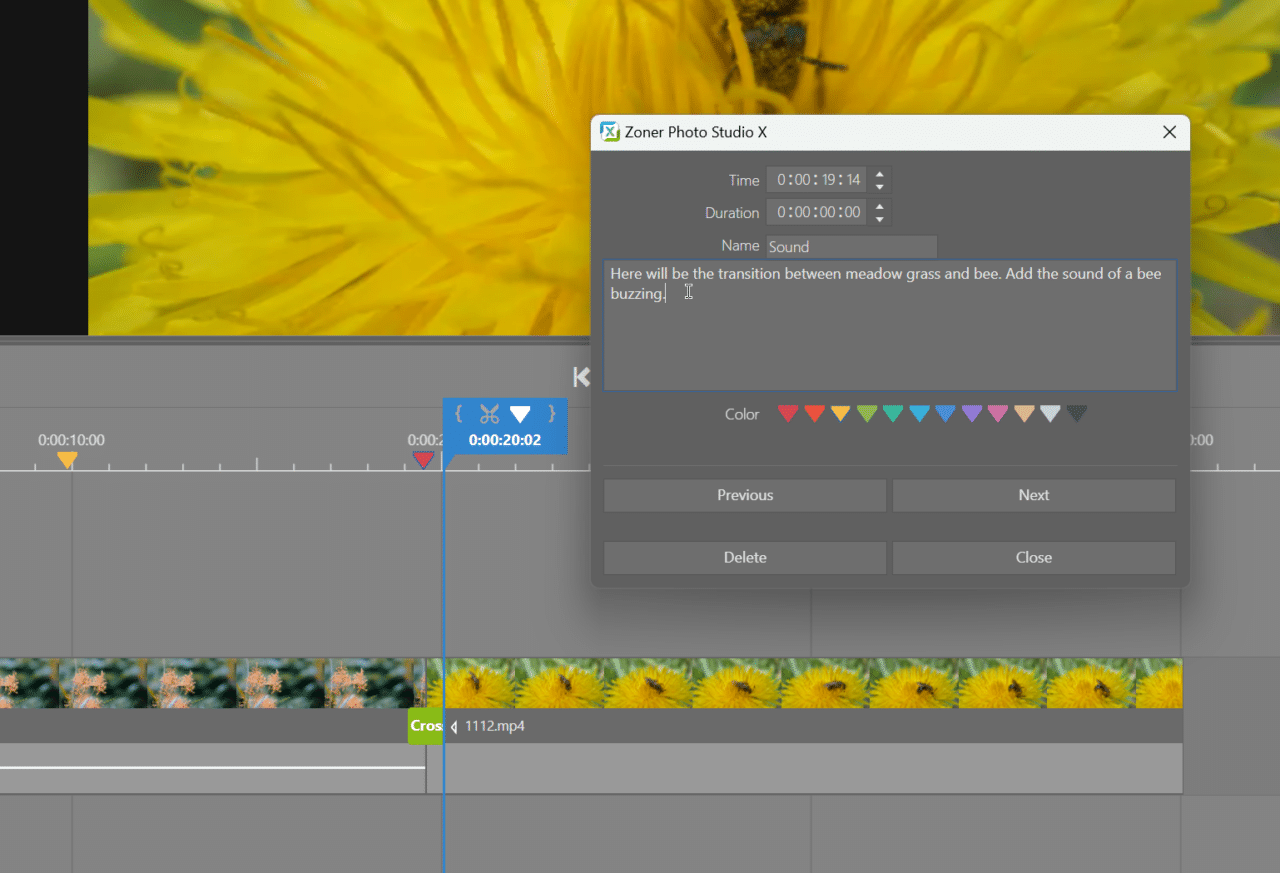This screenshot has height=873, width=1280.
Task: Split the clip with the scissors icon
Action: tap(490, 412)
